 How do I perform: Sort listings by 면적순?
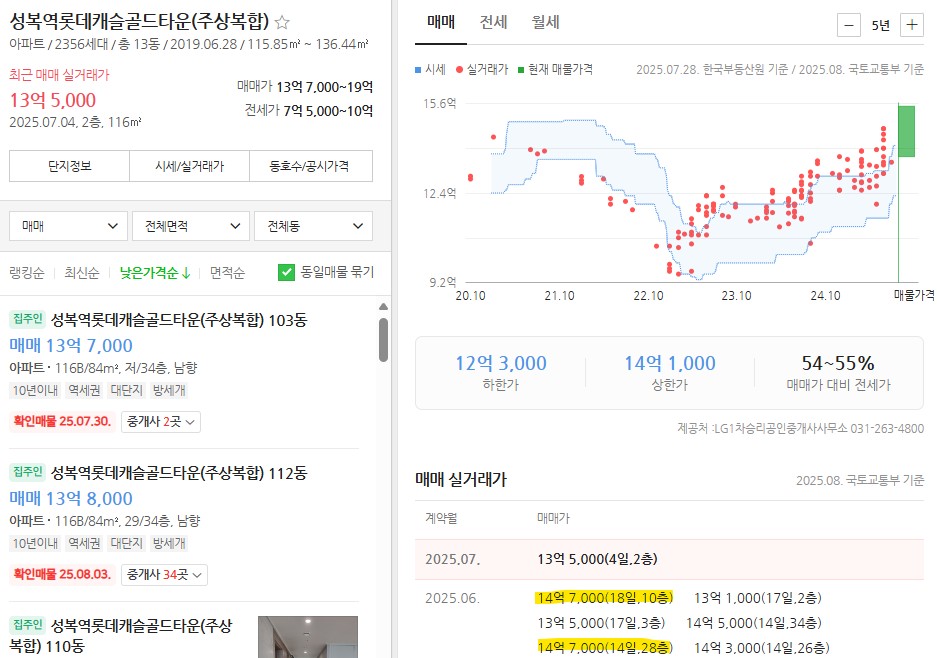tap(227, 273)
